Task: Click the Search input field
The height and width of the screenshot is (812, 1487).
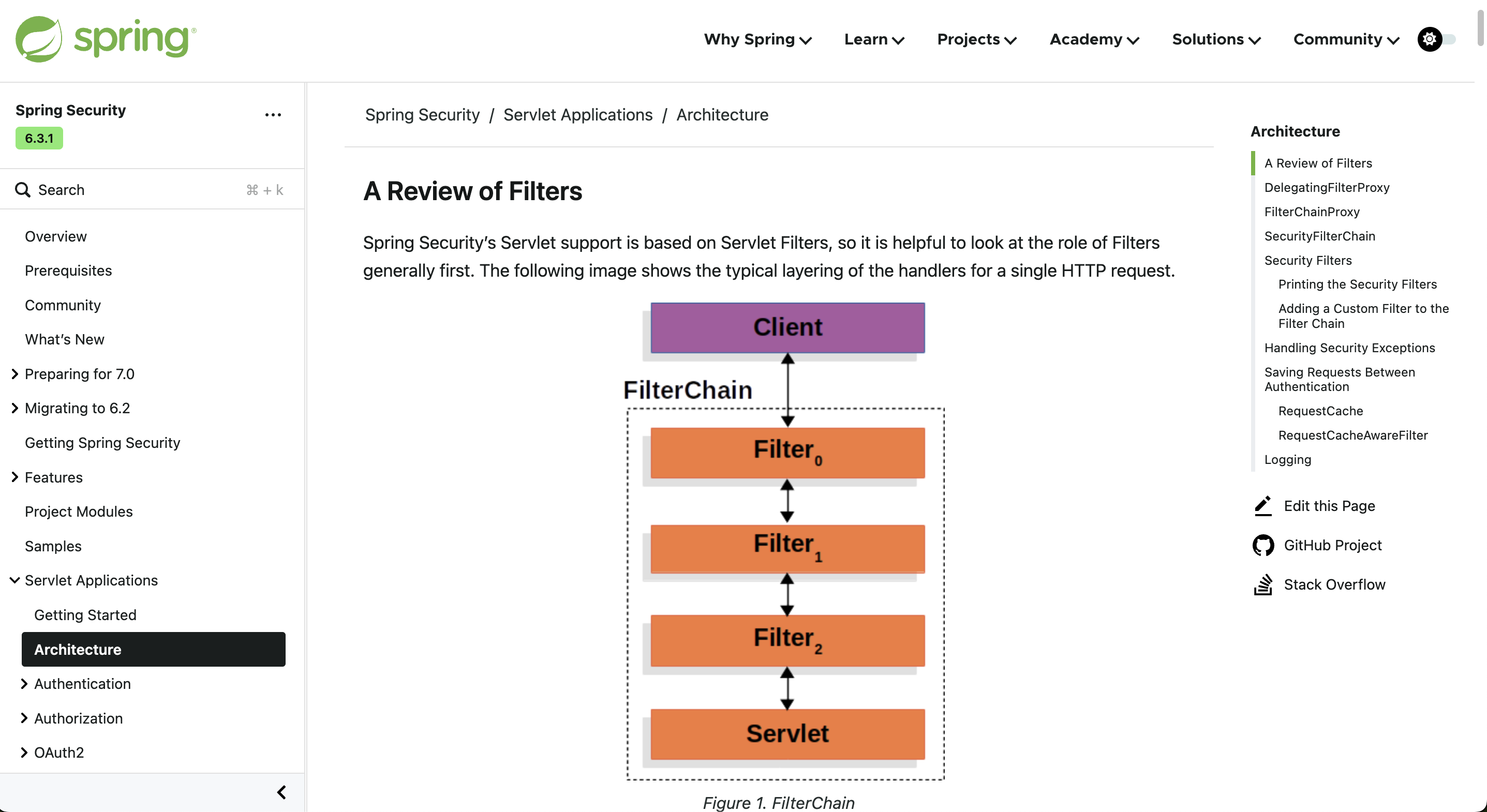Action: pos(139,190)
